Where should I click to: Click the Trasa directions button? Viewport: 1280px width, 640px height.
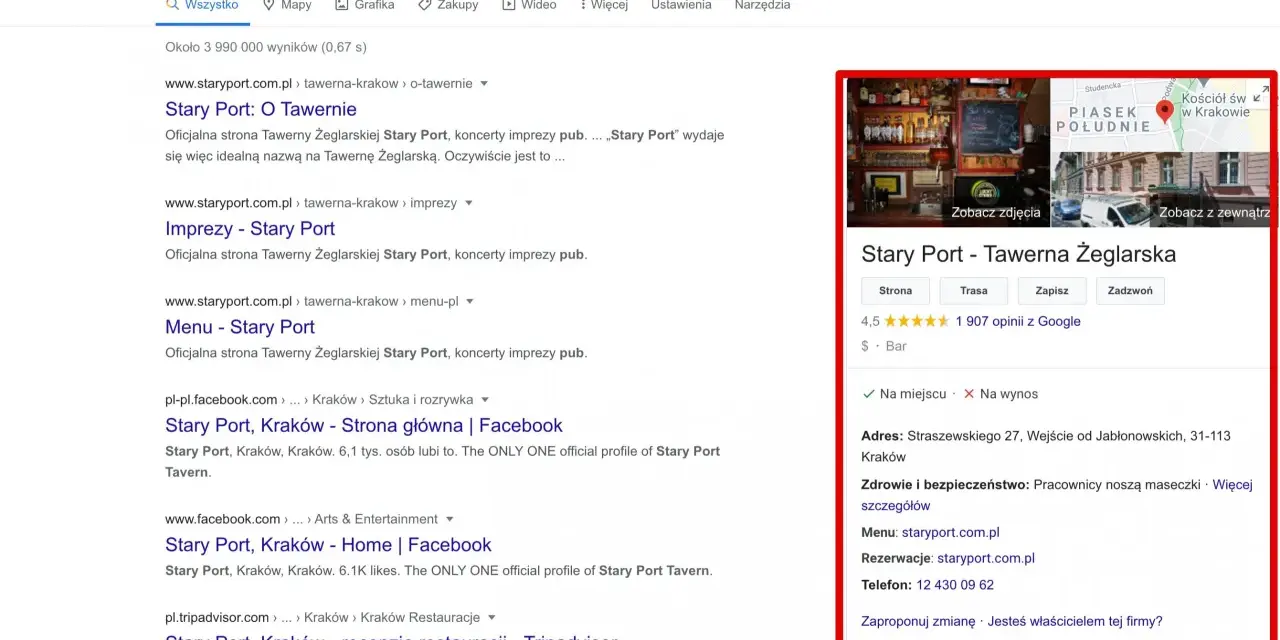[x=974, y=291]
